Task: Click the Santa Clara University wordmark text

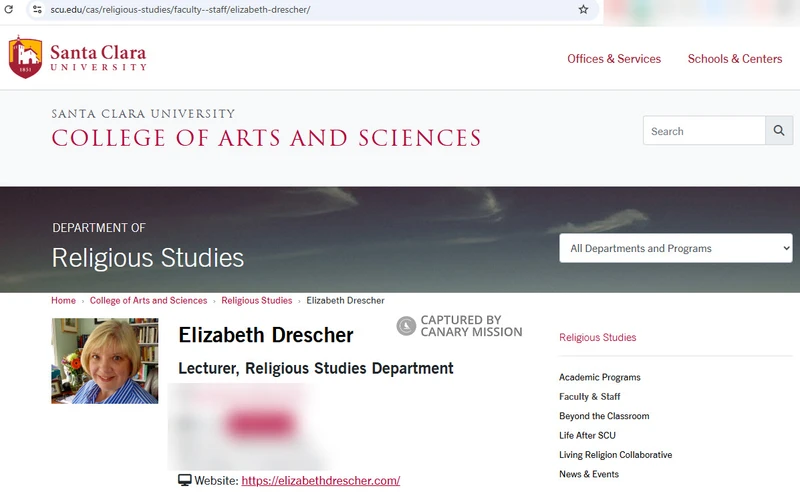Action: tap(98, 58)
